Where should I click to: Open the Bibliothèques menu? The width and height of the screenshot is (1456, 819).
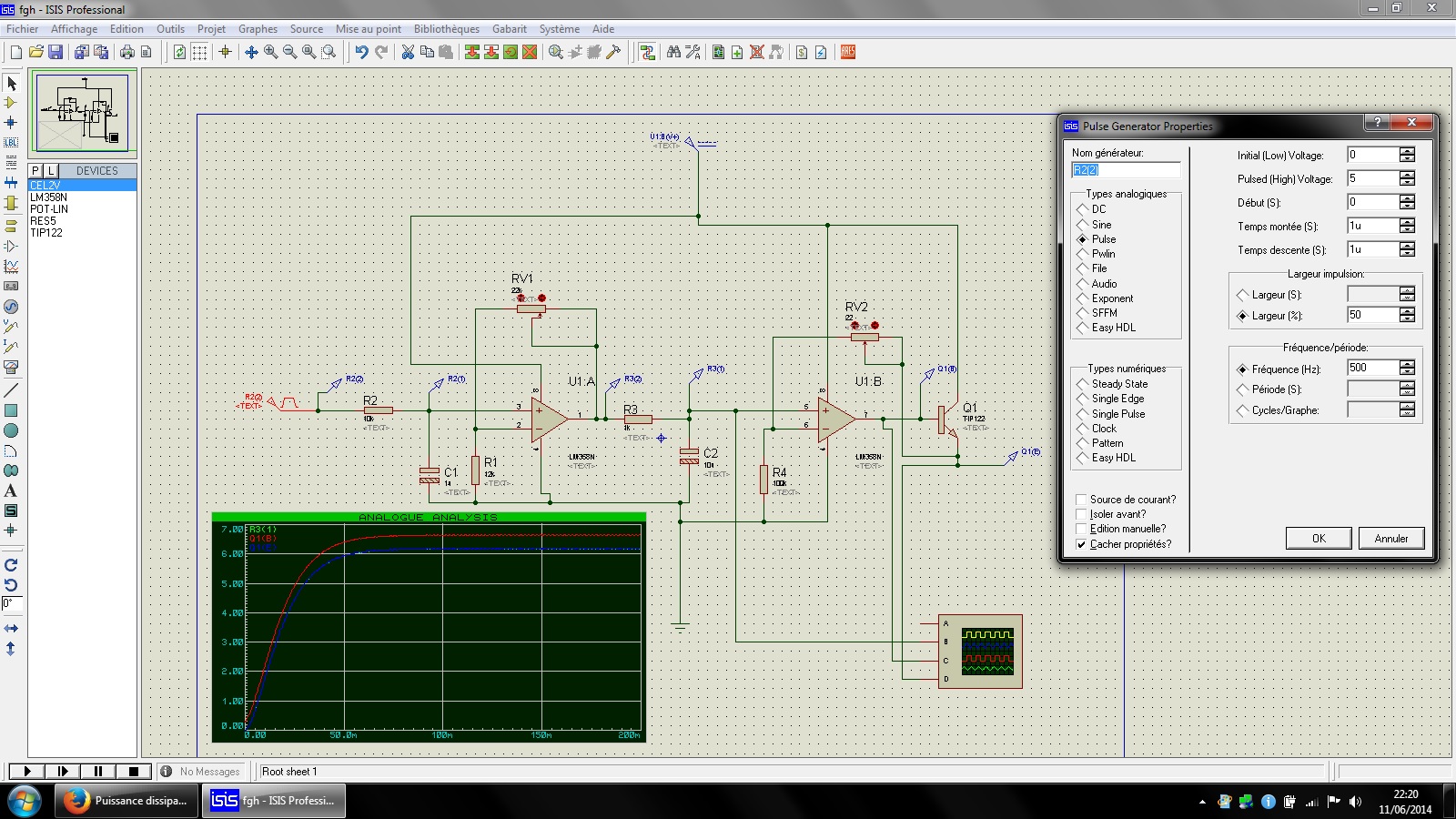point(446,29)
